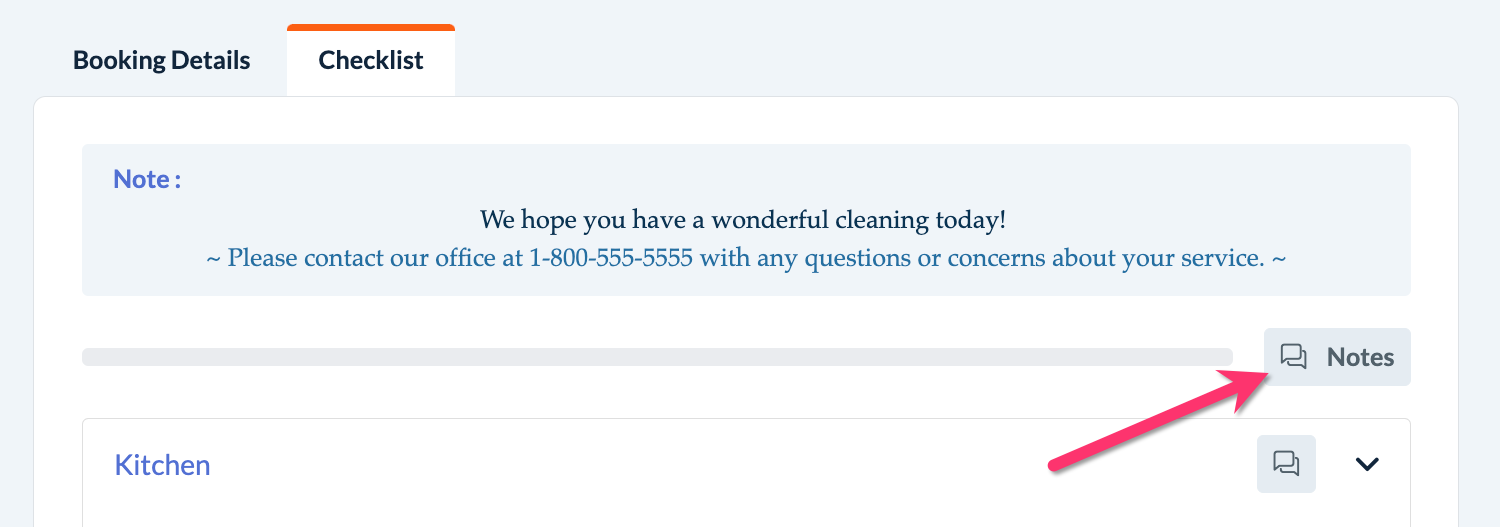Image resolution: width=1500 pixels, height=527 pixels.
Task: Click the speech bubble icon in Notes button
Action: click(x=1294, y=357)
